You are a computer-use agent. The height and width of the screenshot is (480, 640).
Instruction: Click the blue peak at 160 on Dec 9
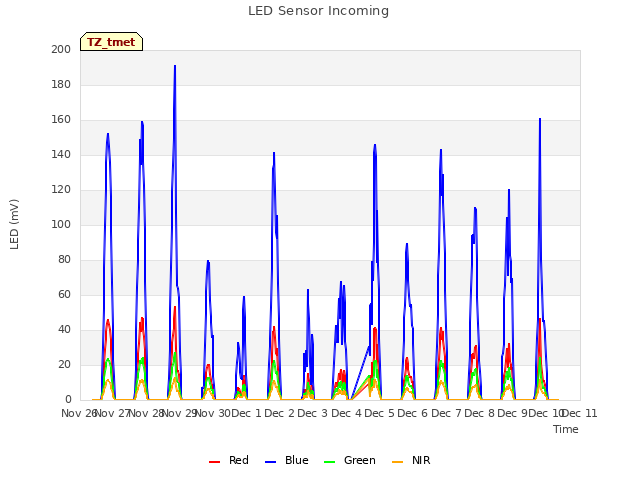(x=540, y=120)
